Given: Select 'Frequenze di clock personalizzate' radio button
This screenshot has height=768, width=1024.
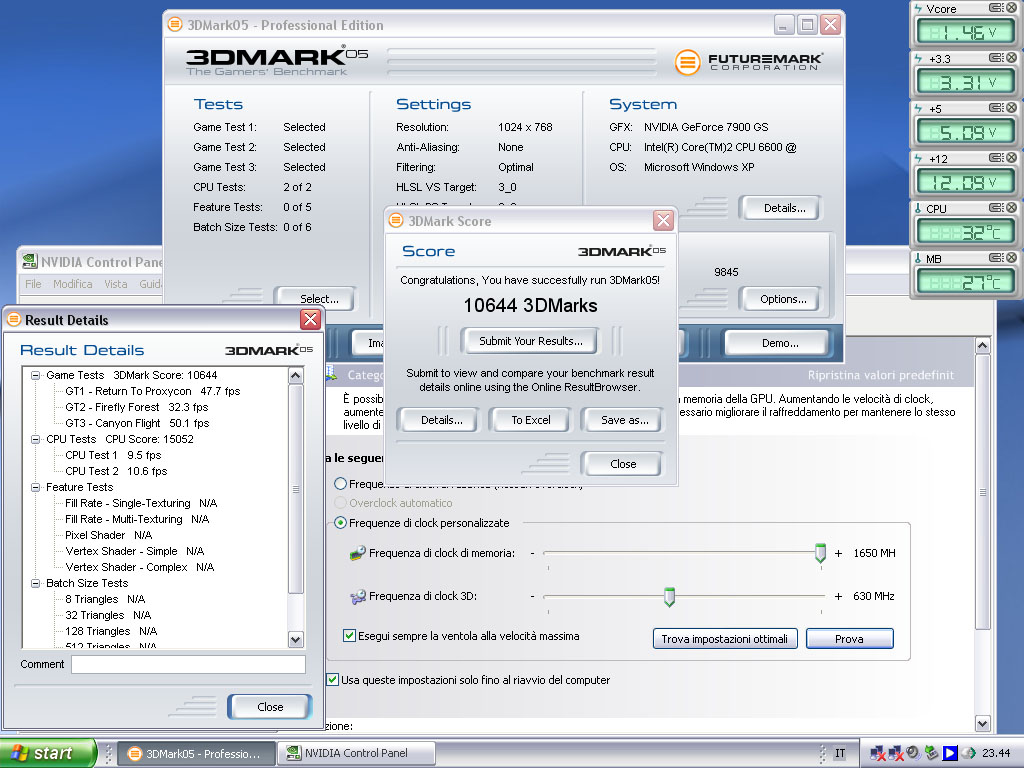Looking at the screenshot, I should tap(340, 523).
